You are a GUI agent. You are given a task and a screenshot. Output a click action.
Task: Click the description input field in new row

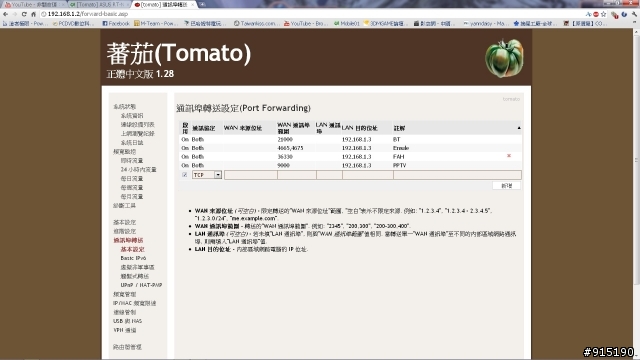click(457, 175)
